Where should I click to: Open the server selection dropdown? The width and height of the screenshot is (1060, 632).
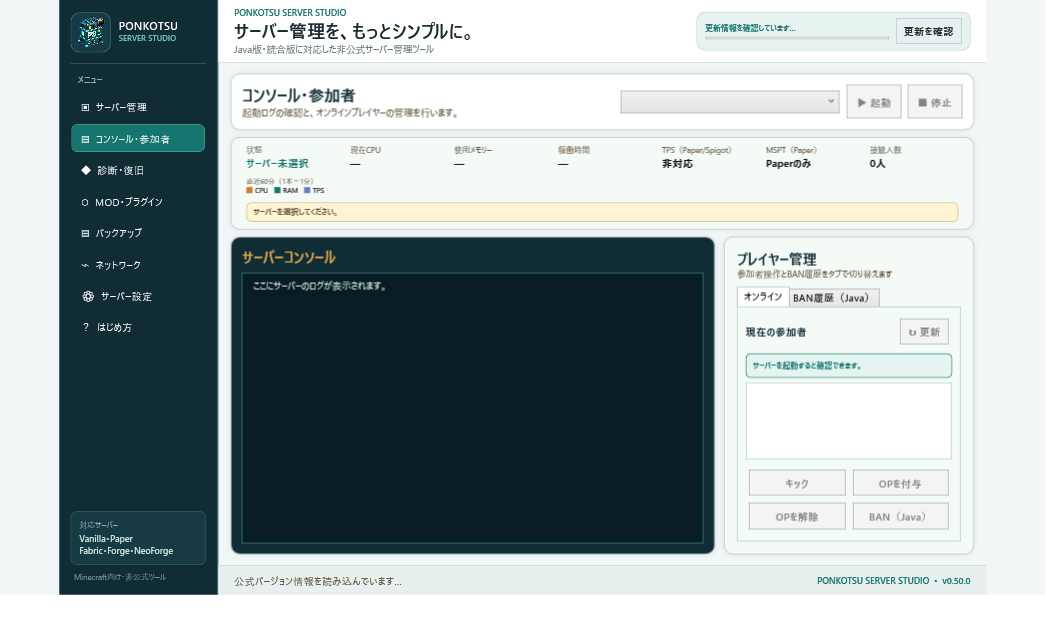tap(730, 102)
